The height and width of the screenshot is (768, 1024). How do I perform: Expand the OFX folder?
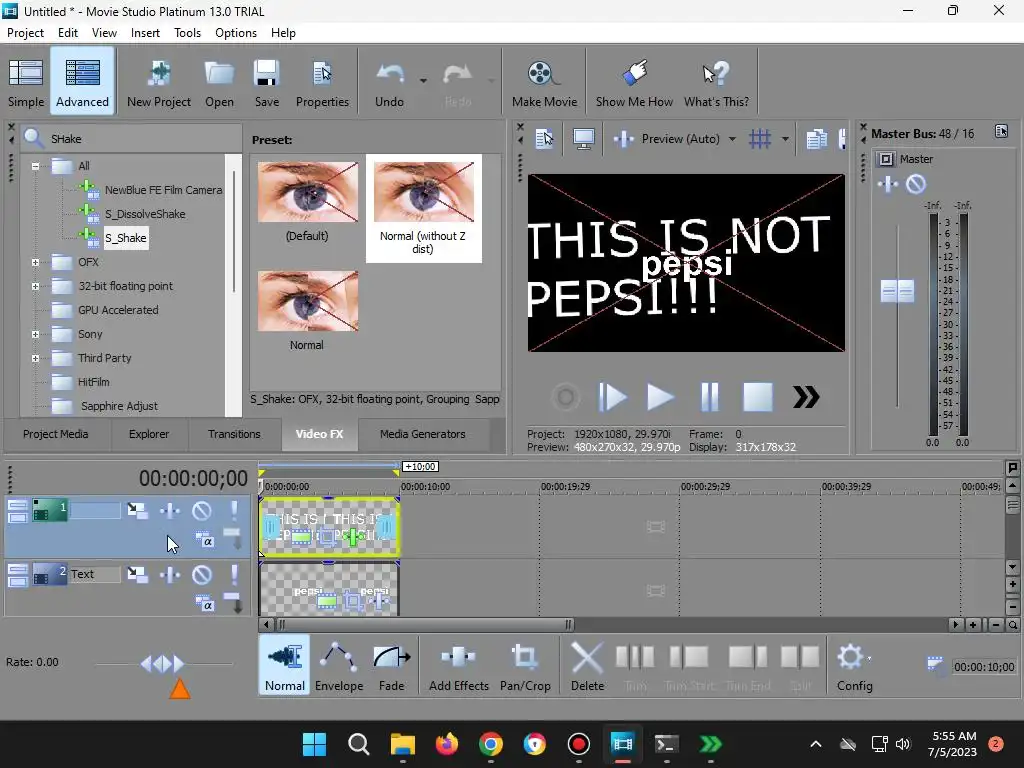[x=35, y=263]
